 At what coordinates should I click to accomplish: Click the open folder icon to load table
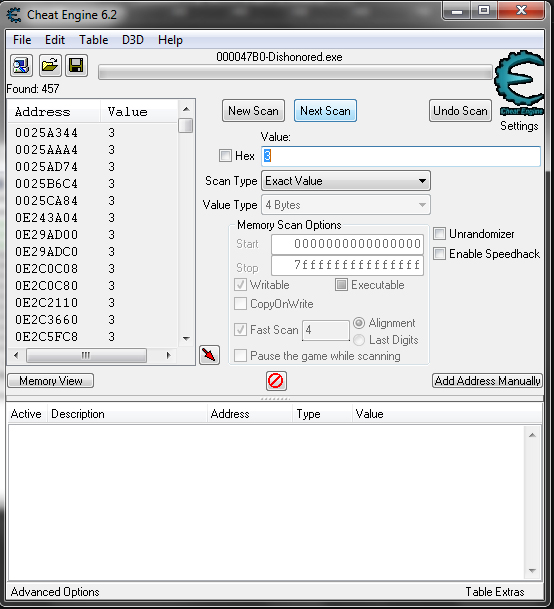tap(50, 65)
